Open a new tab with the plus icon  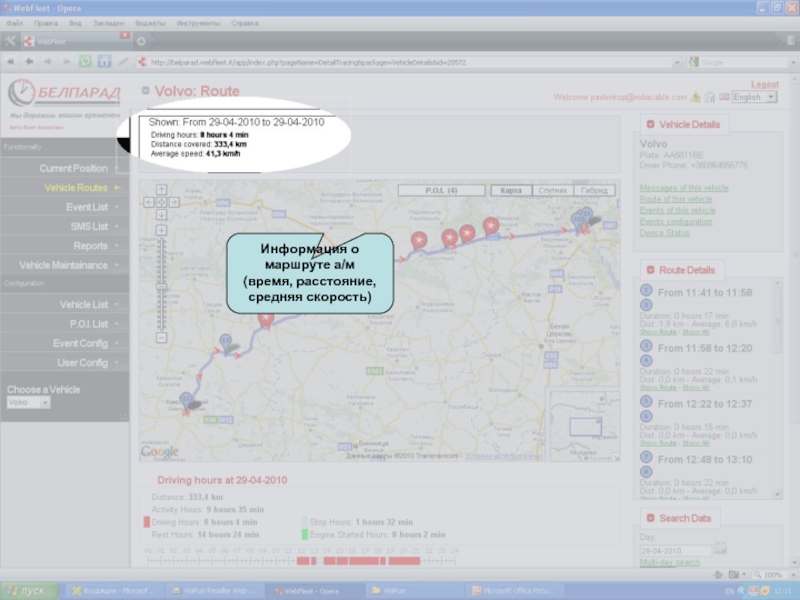click(141, 41)
